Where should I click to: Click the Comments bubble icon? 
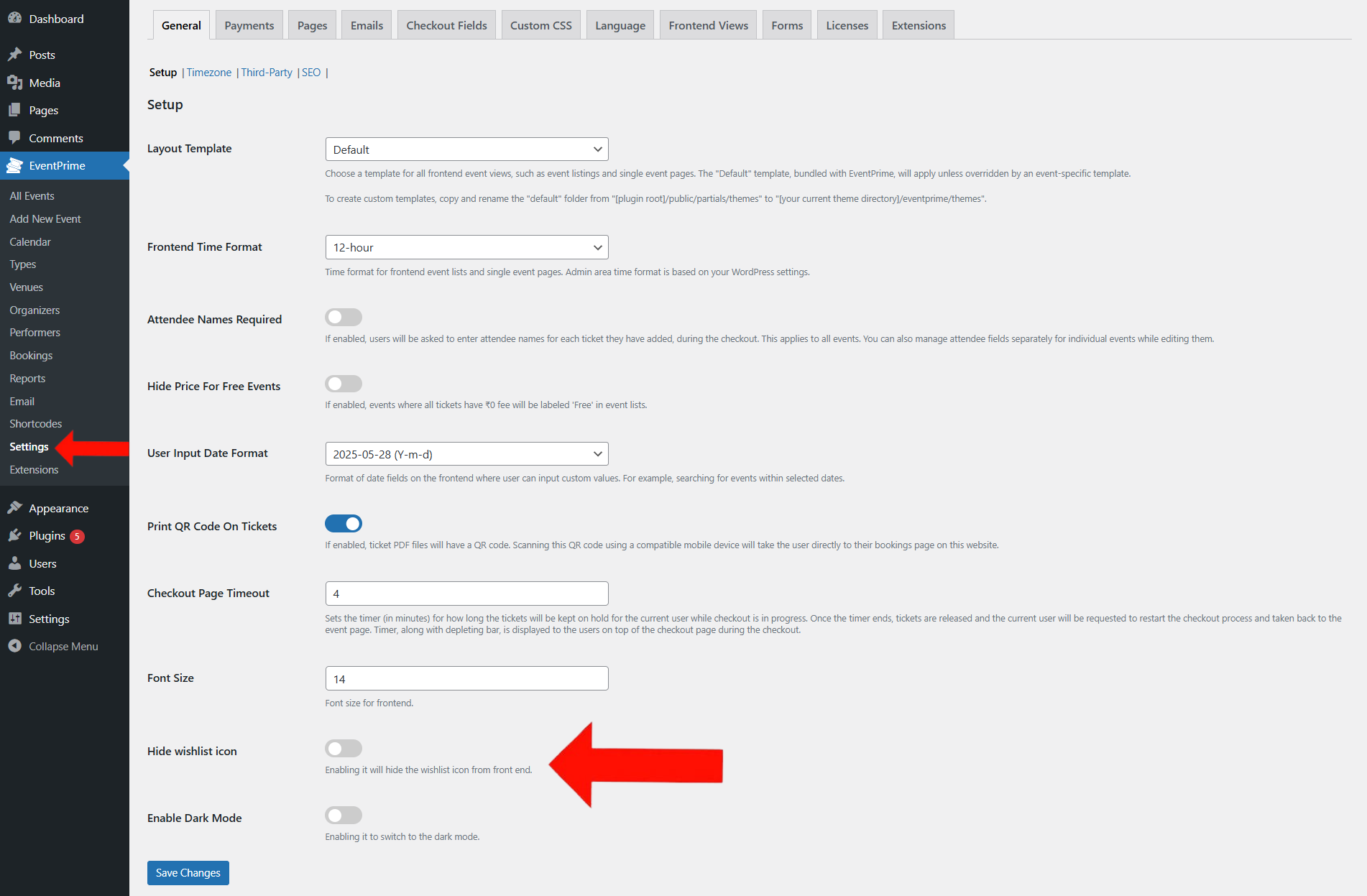(14, 137)
